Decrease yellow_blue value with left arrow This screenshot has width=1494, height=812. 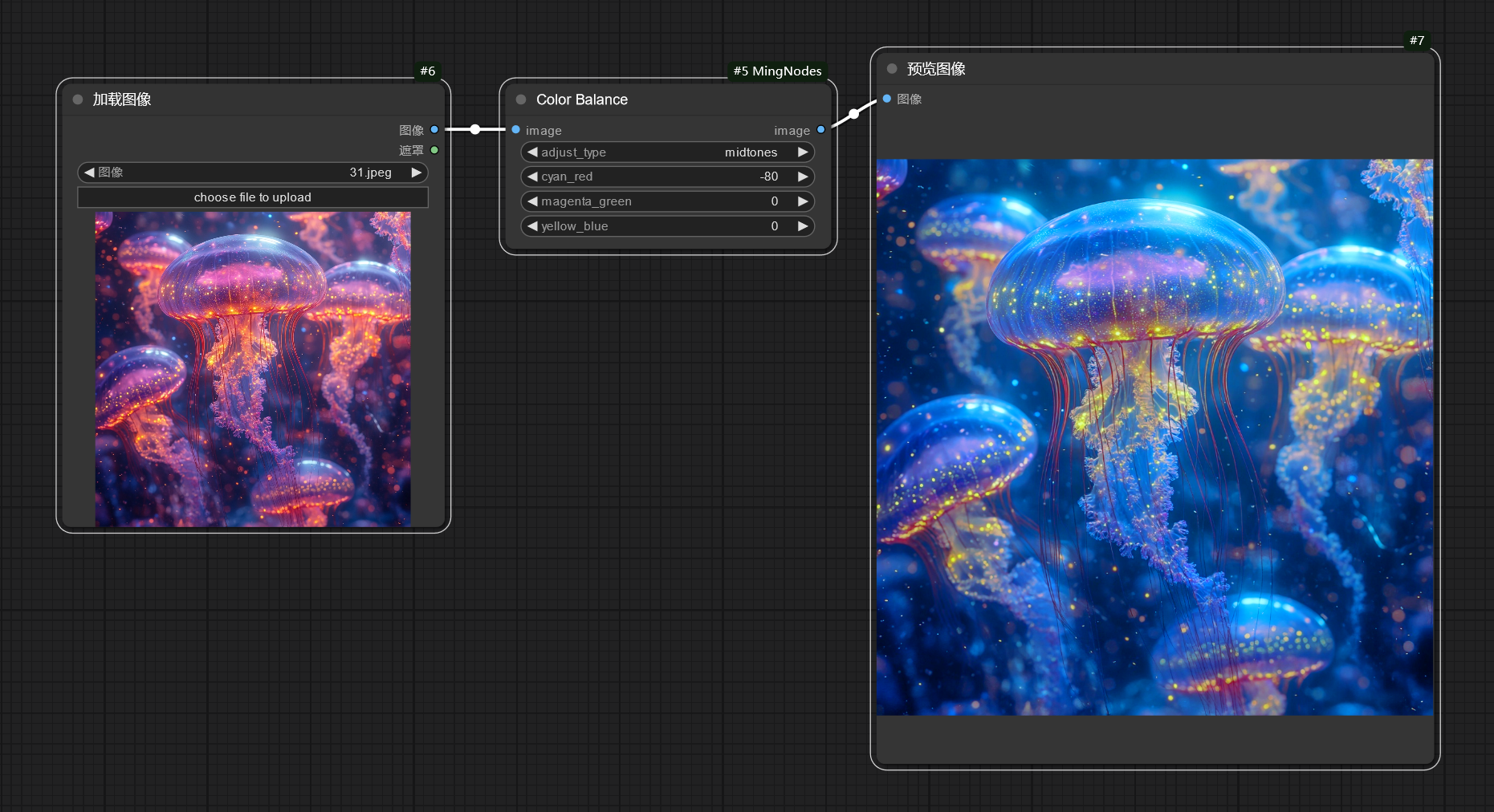pyautogui.click(x=532, y=226)
